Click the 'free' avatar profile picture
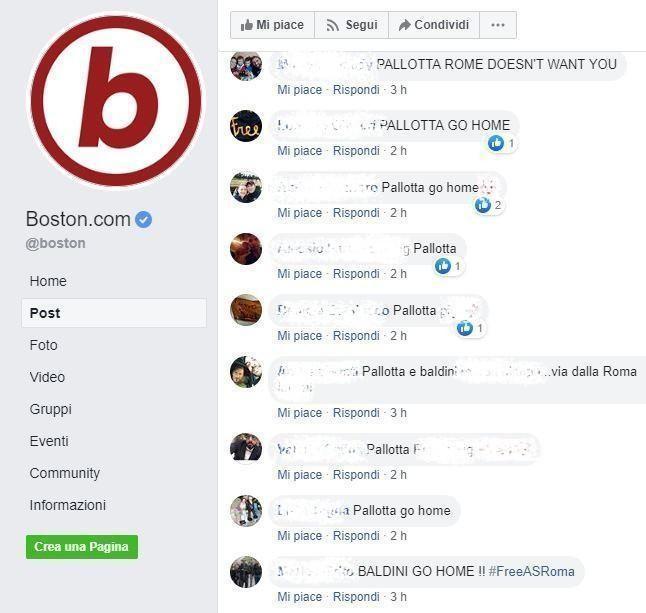Screen dimensions: 646x613 [x=246, y=126]
